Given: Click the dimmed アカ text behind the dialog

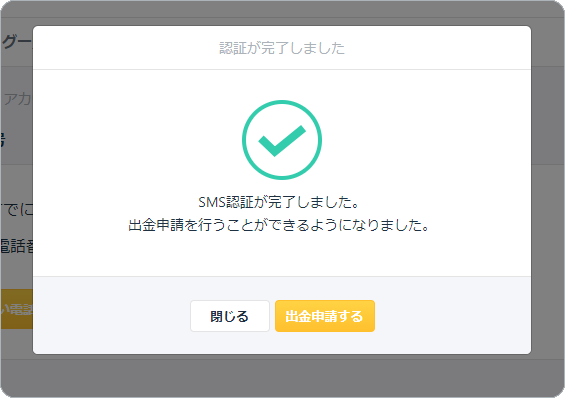Looking at the screenshot, I should 17,99.
